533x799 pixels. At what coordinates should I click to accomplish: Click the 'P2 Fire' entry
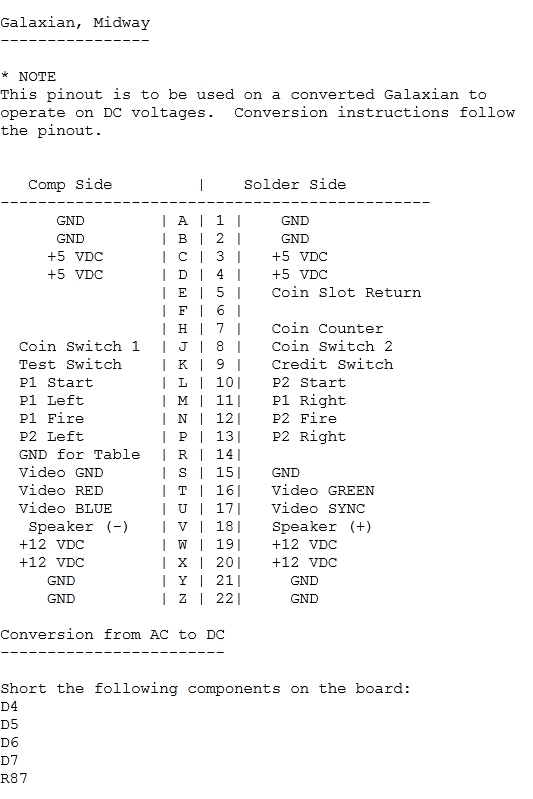point(304,418)
